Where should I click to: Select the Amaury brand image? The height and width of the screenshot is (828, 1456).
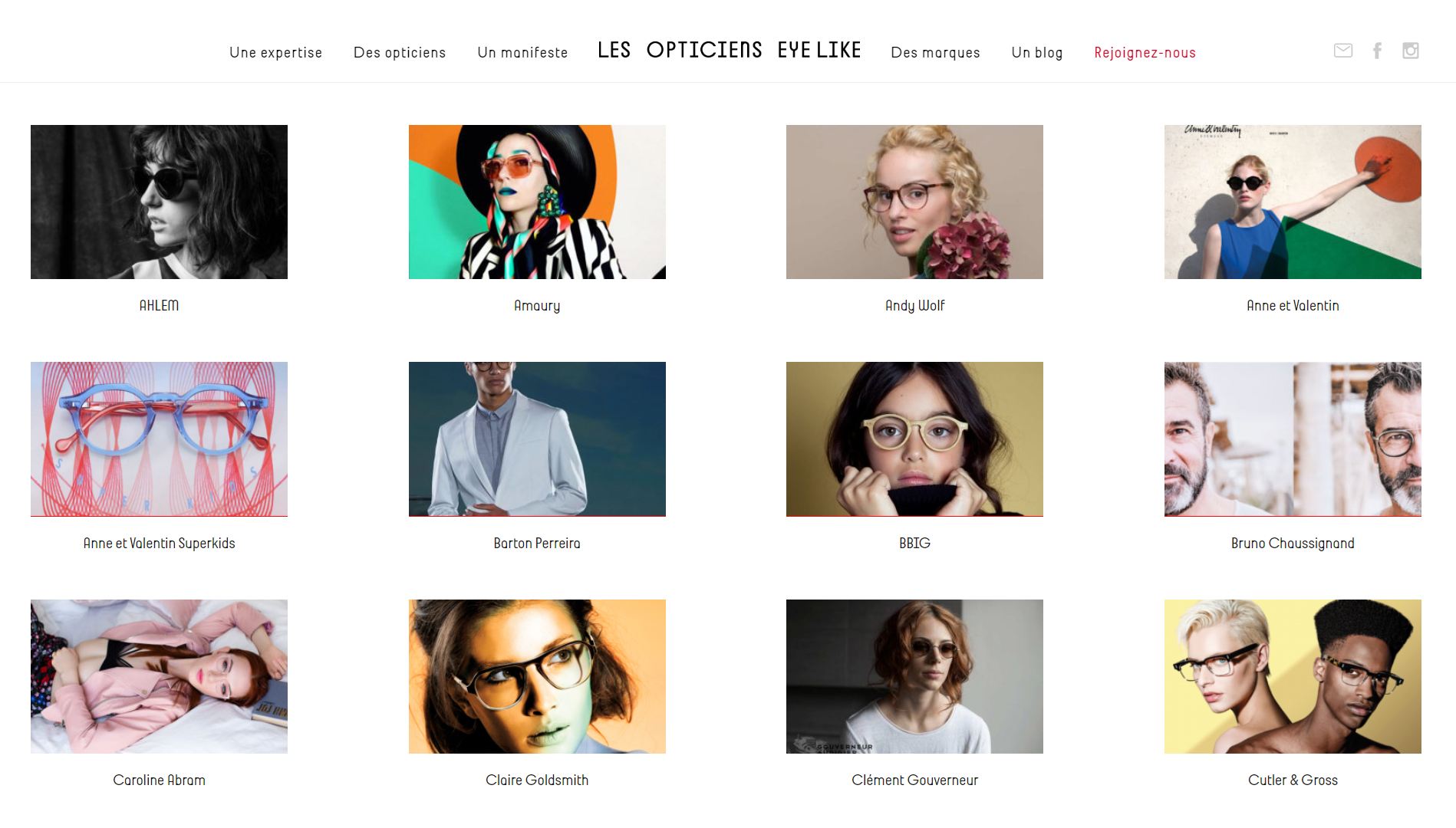[x=537, y=202]
